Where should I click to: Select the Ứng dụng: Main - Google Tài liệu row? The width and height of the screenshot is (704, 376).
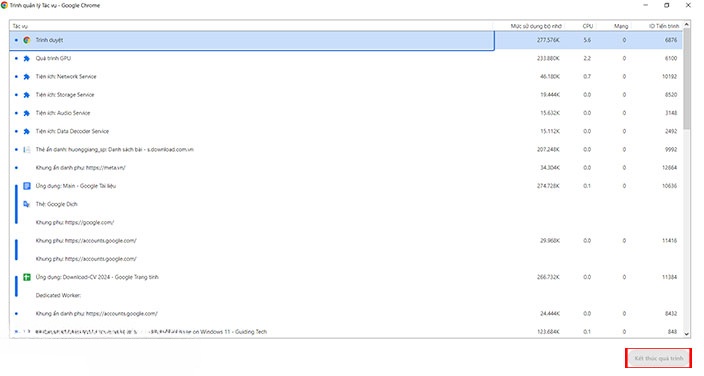click(x=346, y=186)
